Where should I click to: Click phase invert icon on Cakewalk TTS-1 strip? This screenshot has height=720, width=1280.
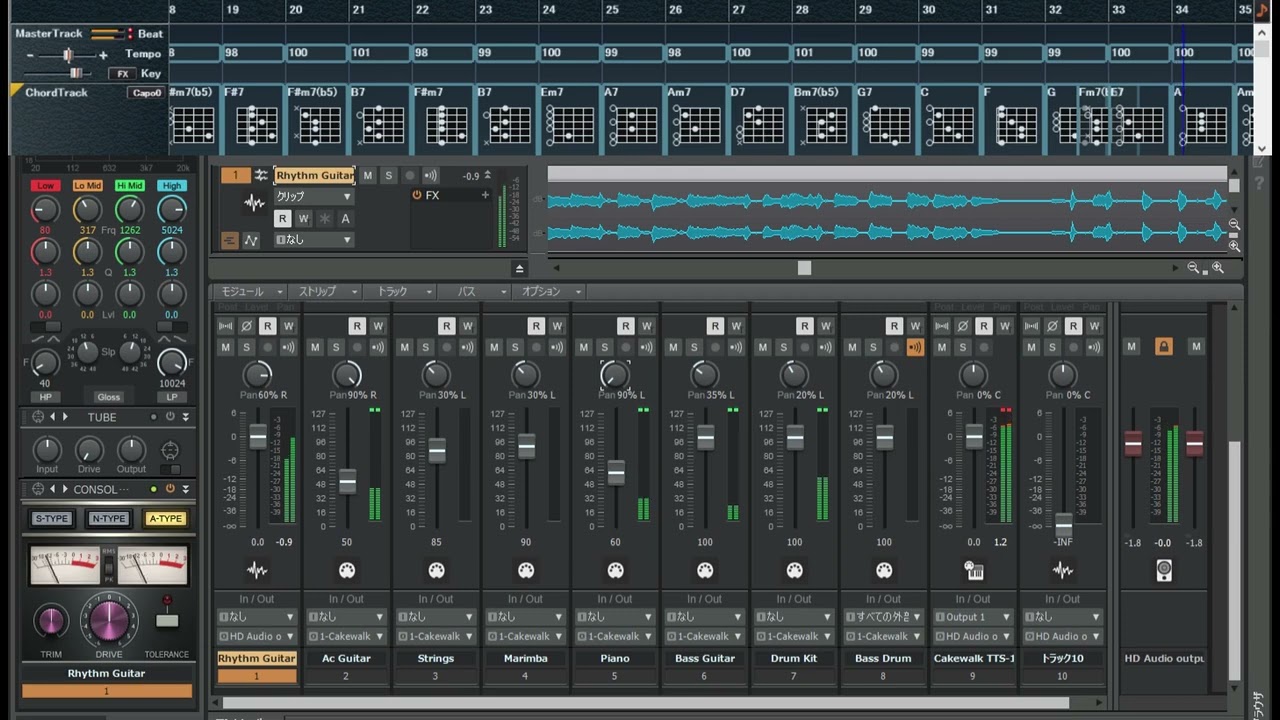962,326
